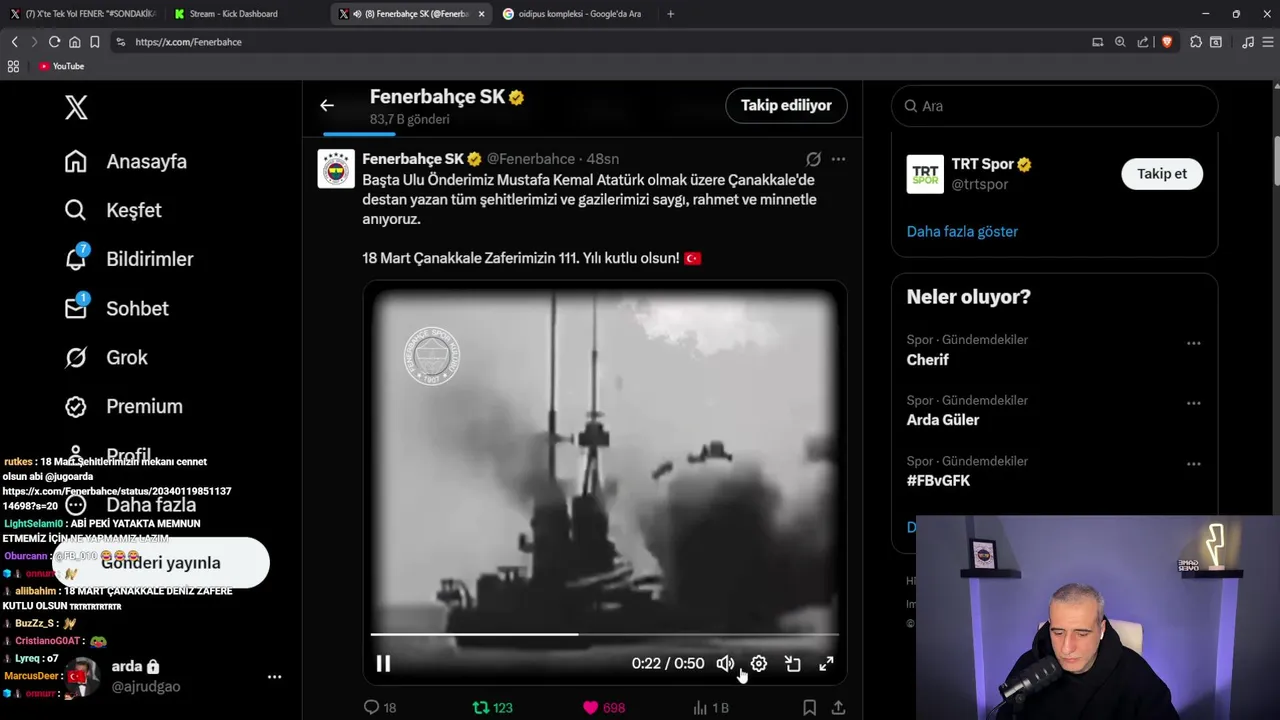Share the Fenerbahçe tweet
This screenshot has width=1280, height=720.
click(838, 708)
